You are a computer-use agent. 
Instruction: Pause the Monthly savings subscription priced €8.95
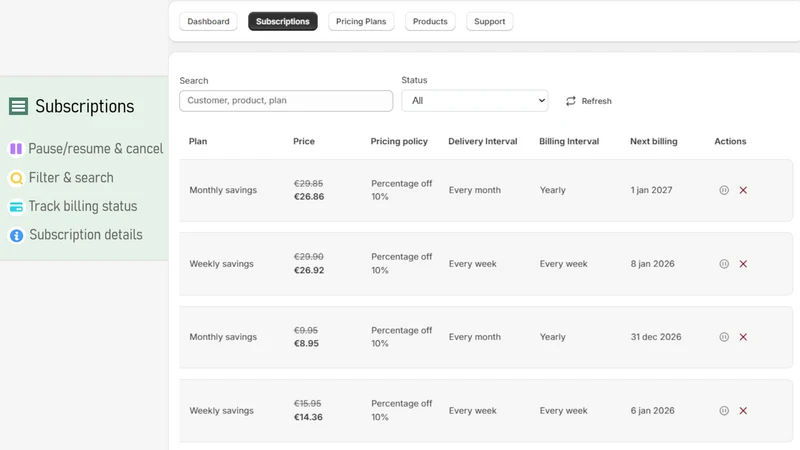click(724, 337)
